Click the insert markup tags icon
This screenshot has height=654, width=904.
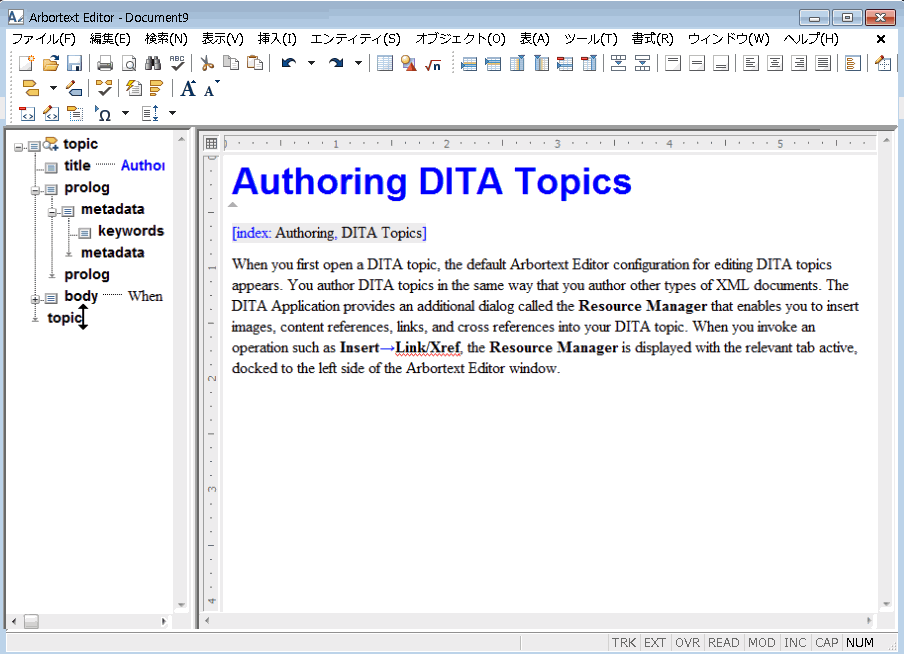pos(31,88)
